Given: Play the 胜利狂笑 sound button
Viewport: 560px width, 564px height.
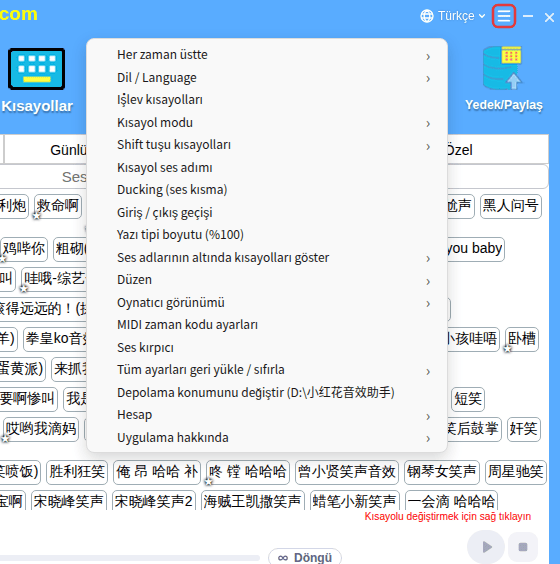Looking at the screenshot, I should (x=77, y=472).
